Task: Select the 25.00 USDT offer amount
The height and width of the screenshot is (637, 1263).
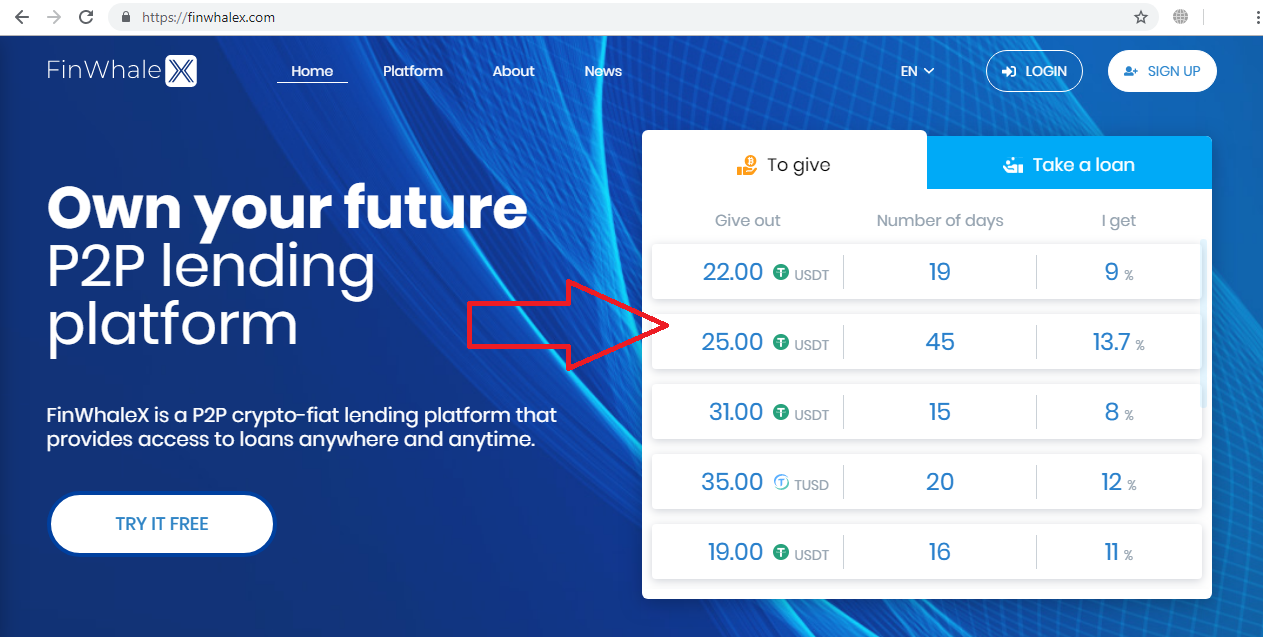Action: (x=766, y=342)
